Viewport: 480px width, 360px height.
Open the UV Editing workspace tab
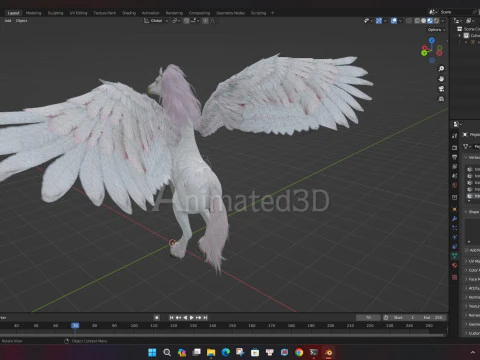click(x=78, y=13)
